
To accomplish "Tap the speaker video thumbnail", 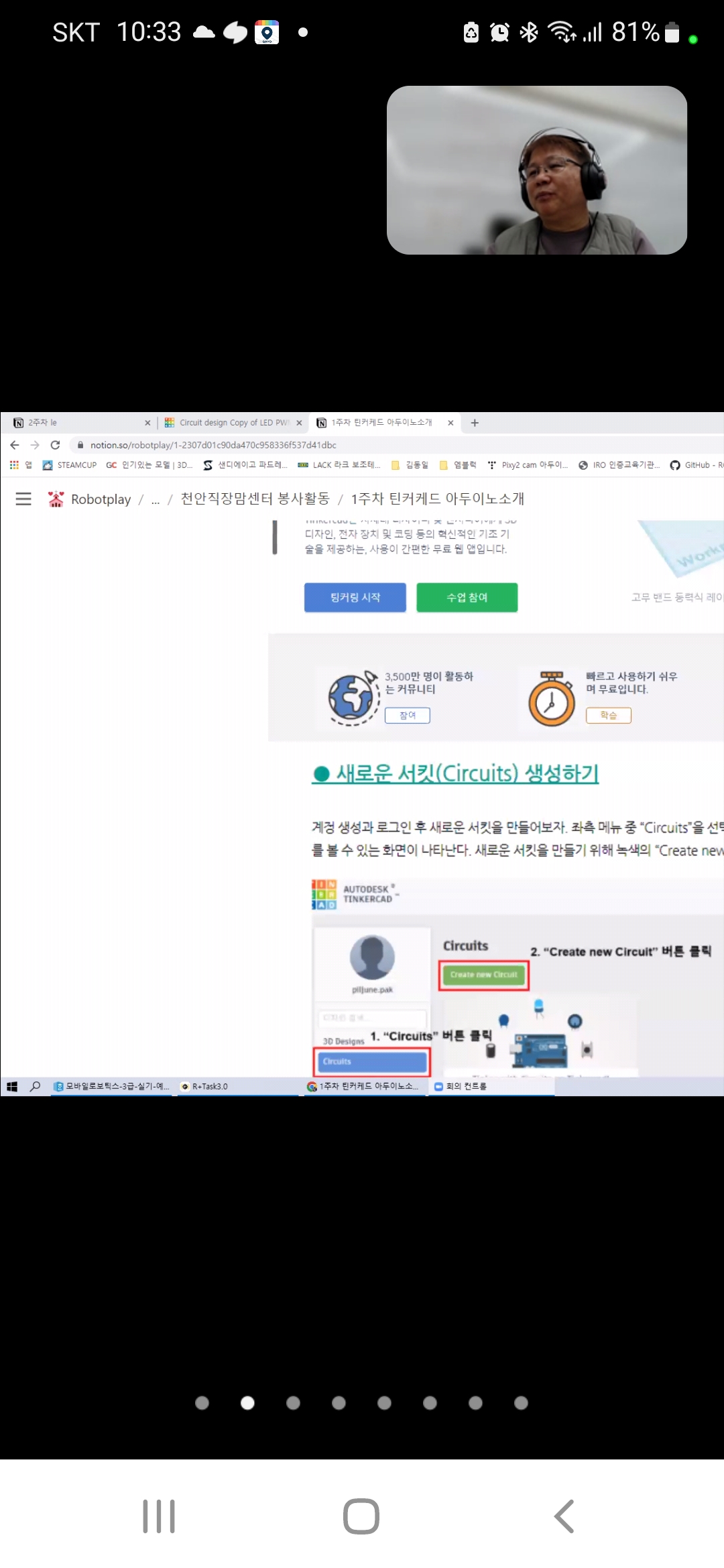I will (x=536, y=170).
